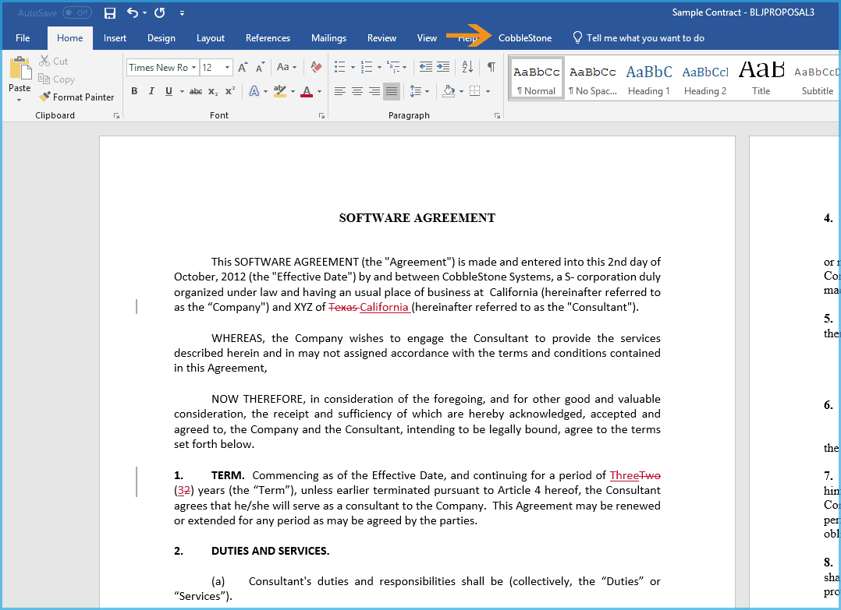The image size is (841, 610).
Task: Toggle Italic formatting
Action: click(x=151, y=91)
